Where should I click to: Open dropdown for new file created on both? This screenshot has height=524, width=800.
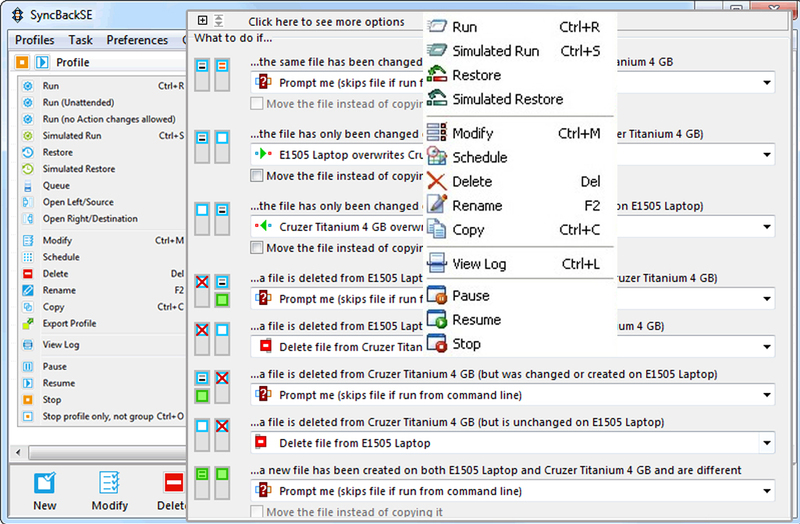pos(767,491)
